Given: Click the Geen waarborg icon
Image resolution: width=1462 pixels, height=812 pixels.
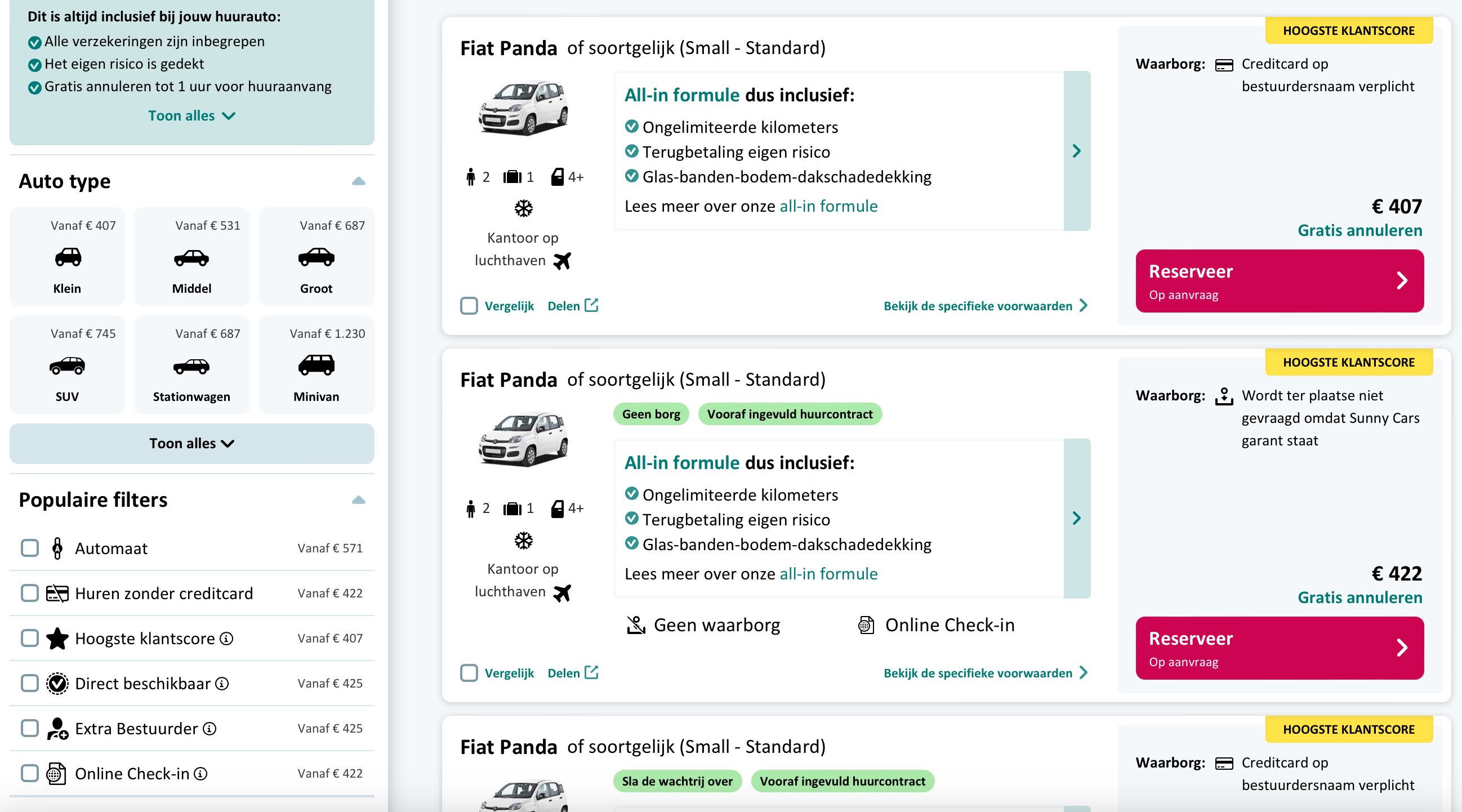Looking at the screenshot, I should pos(636,625).
